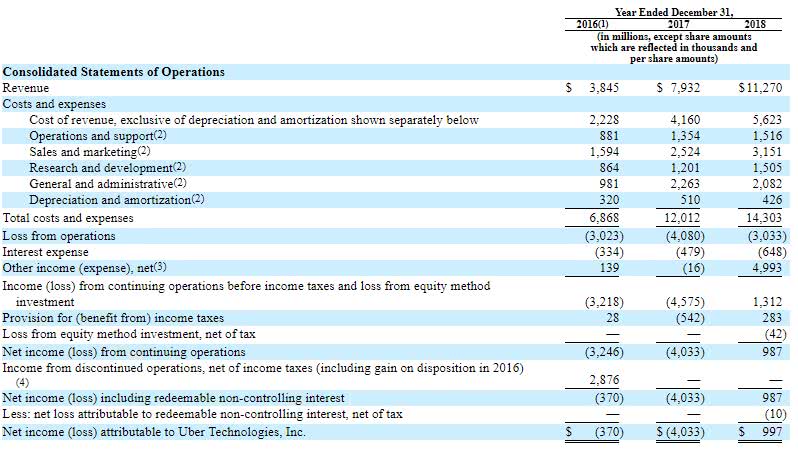Click the Year Ended December 31 header
Viewport: 798px width, 453px height.
point(674,12)
